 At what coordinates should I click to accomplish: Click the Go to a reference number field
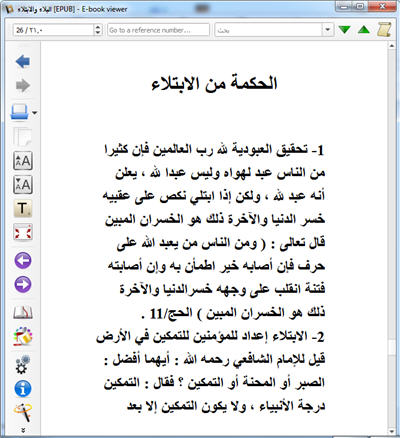click(158, 30)
